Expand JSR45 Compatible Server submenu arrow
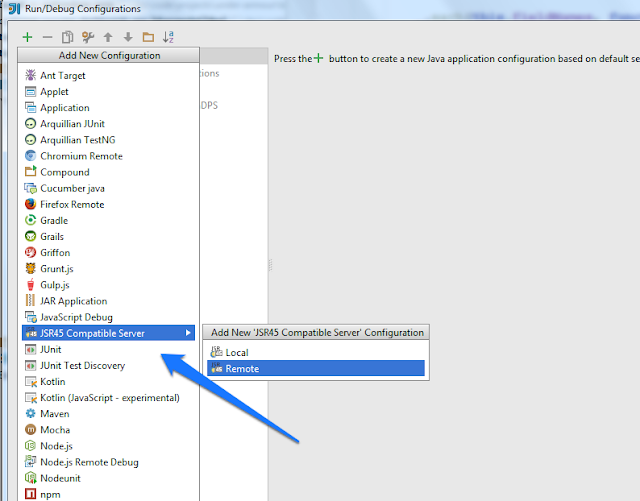640x501 pixels. [x=188, y=333]
